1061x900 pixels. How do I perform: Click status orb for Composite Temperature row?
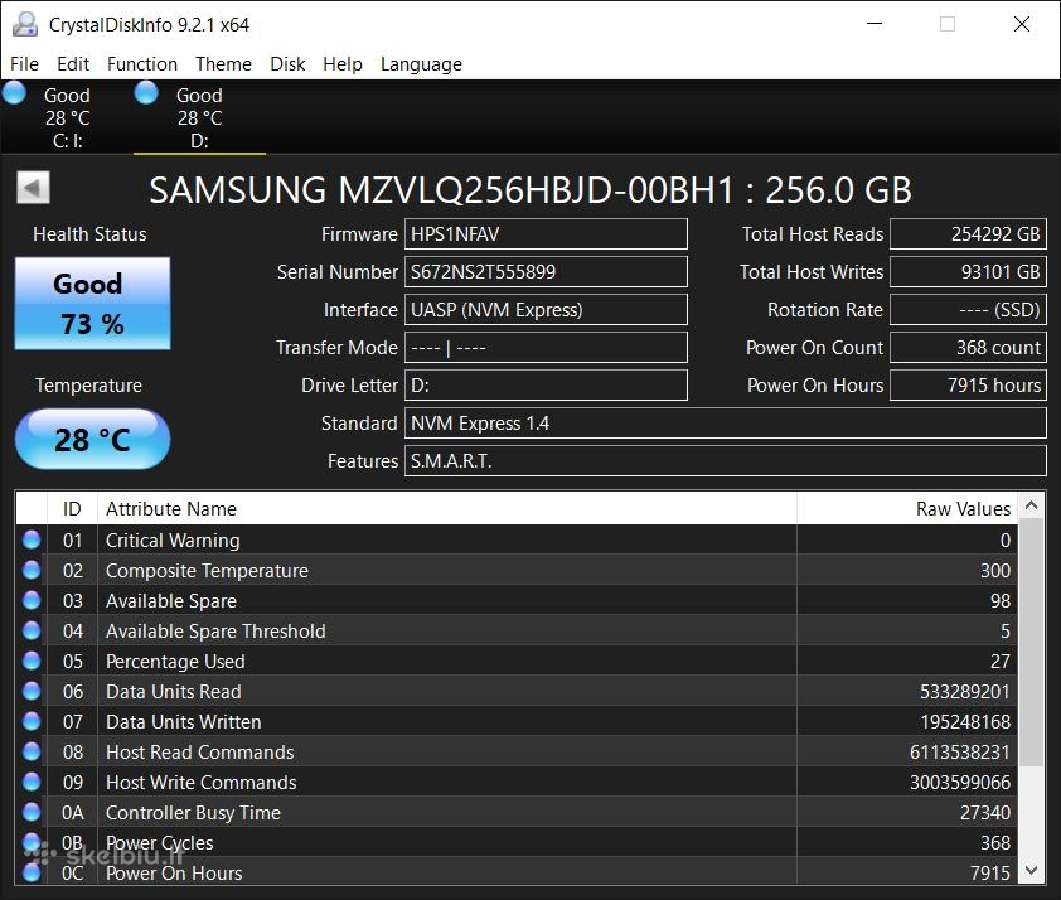pyautogui.click(x=31, y=570)
